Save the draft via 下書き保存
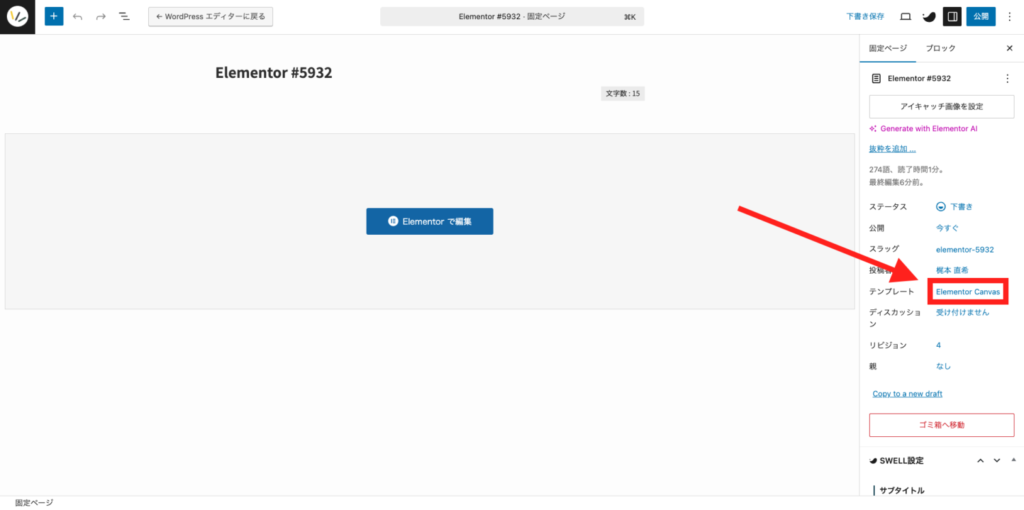Screen dimensions: 1024x510 click(865, 17)
